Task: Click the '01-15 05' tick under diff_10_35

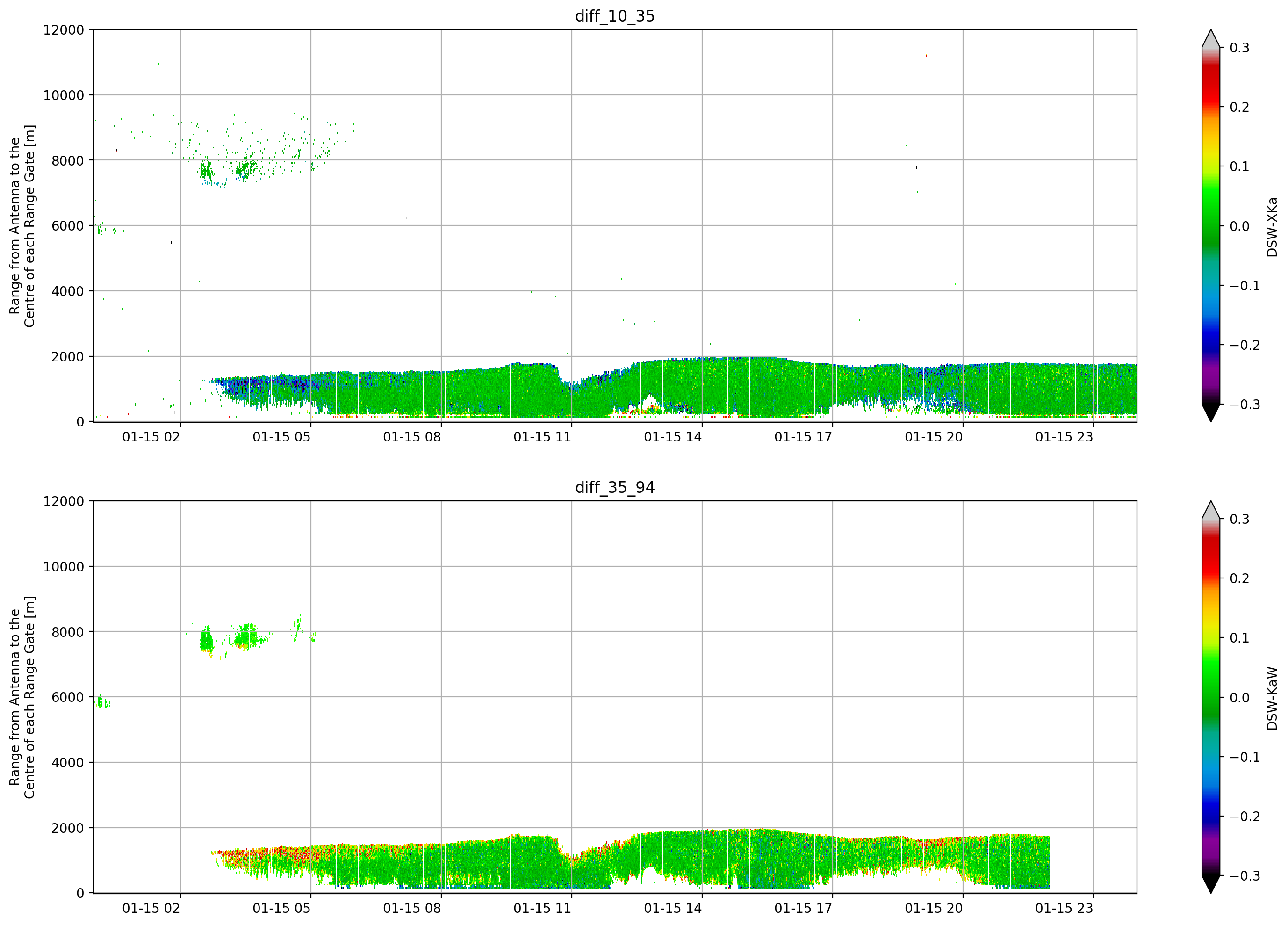Action: tap(282, 437)
